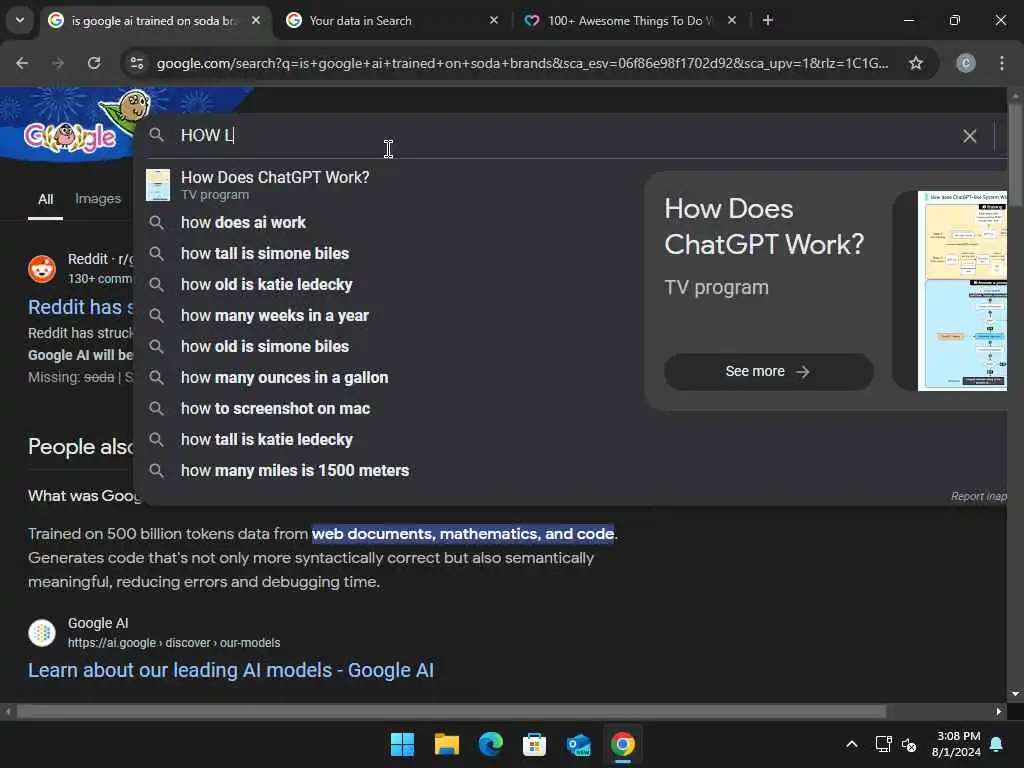
Task: Click the muted volume tray icon
Action: [x=908, y=744]
